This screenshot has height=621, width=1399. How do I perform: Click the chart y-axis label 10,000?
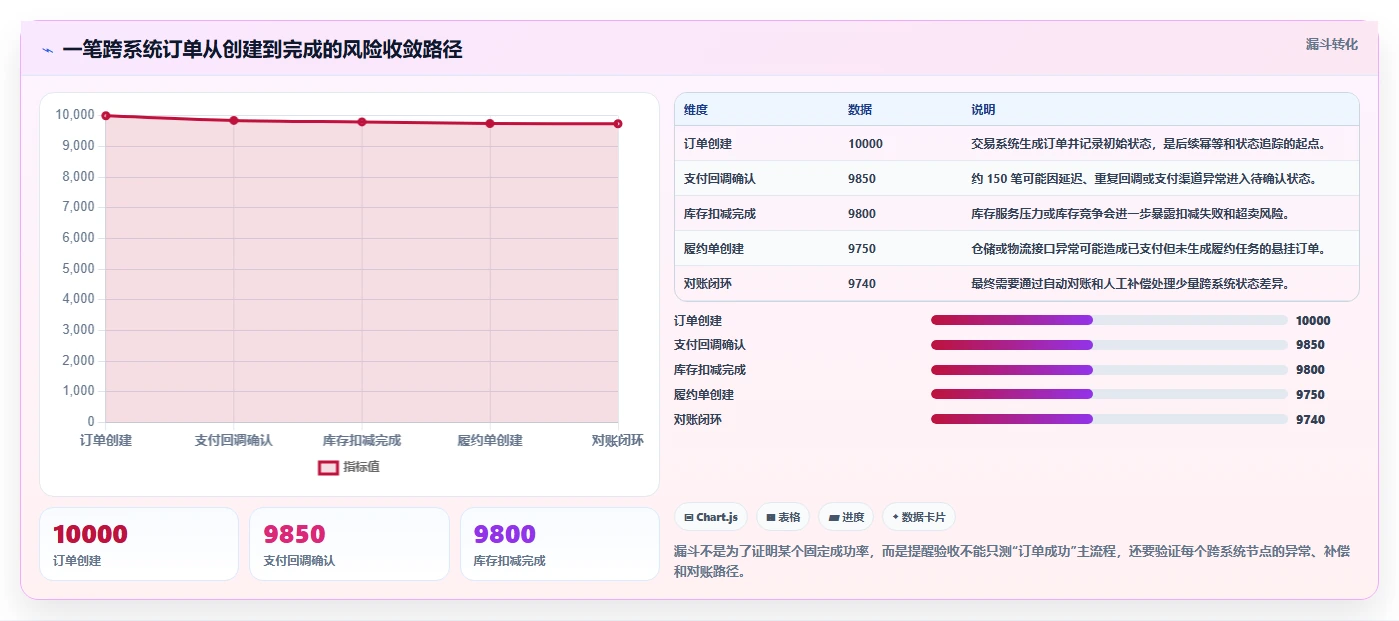[x=75, y=116]
